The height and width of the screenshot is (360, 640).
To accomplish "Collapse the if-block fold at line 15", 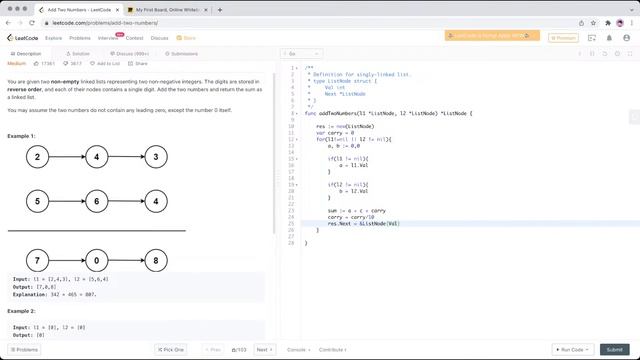I will tap(297, 159).
